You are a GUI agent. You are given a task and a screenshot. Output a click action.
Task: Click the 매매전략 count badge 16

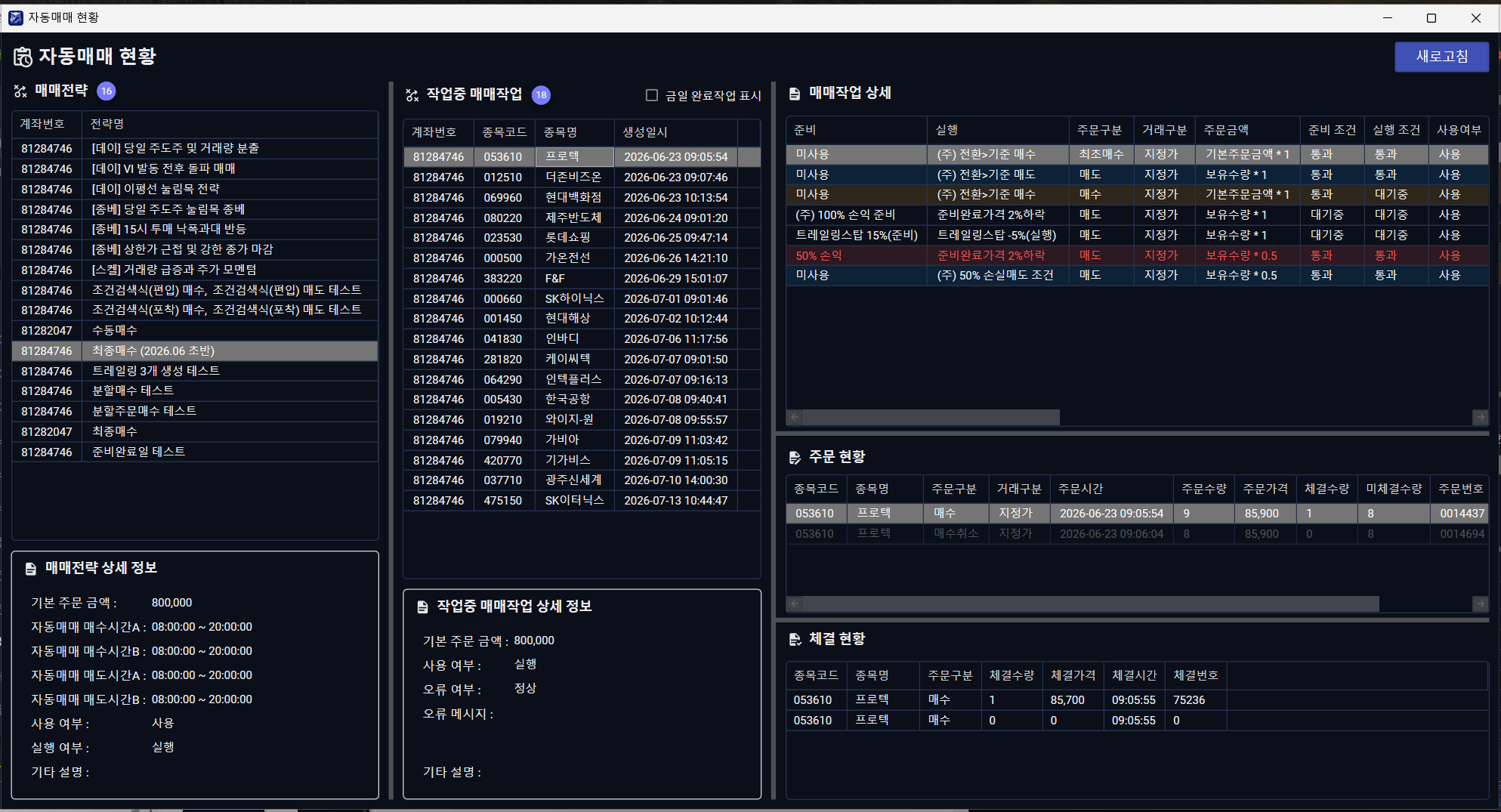pos(107,91)
